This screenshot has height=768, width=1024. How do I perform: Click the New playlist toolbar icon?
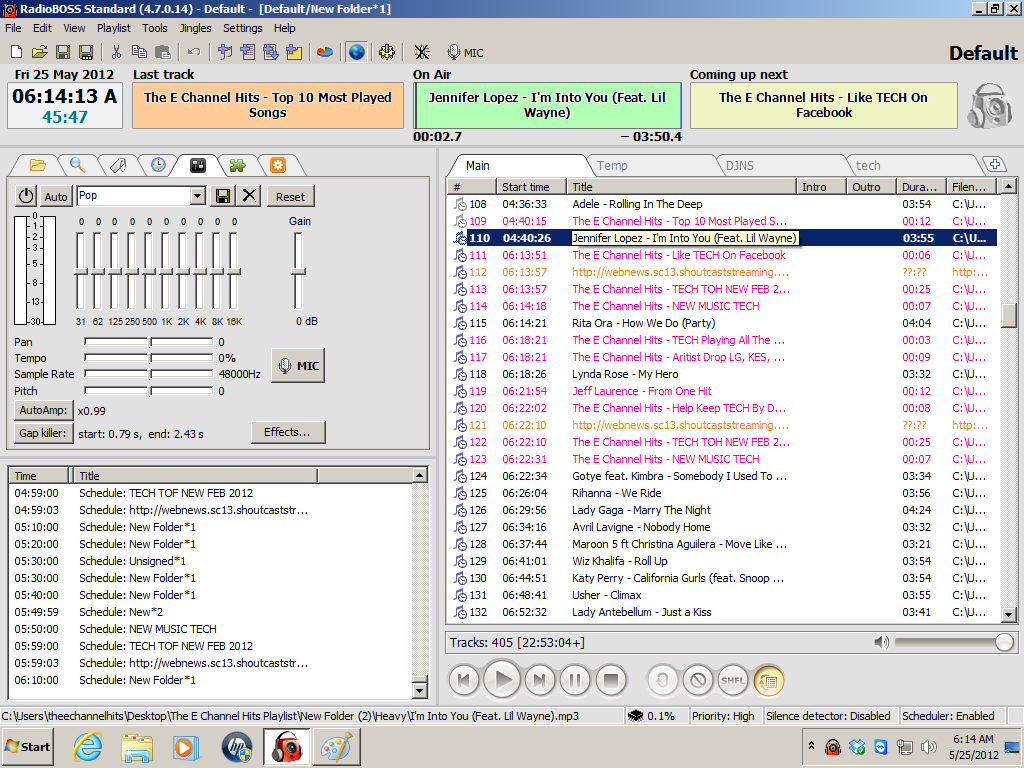pos(17,52)
